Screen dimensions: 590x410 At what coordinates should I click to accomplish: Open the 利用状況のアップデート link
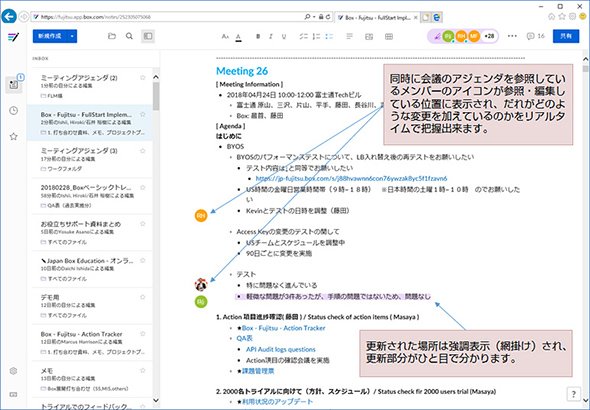coord(277,402)
